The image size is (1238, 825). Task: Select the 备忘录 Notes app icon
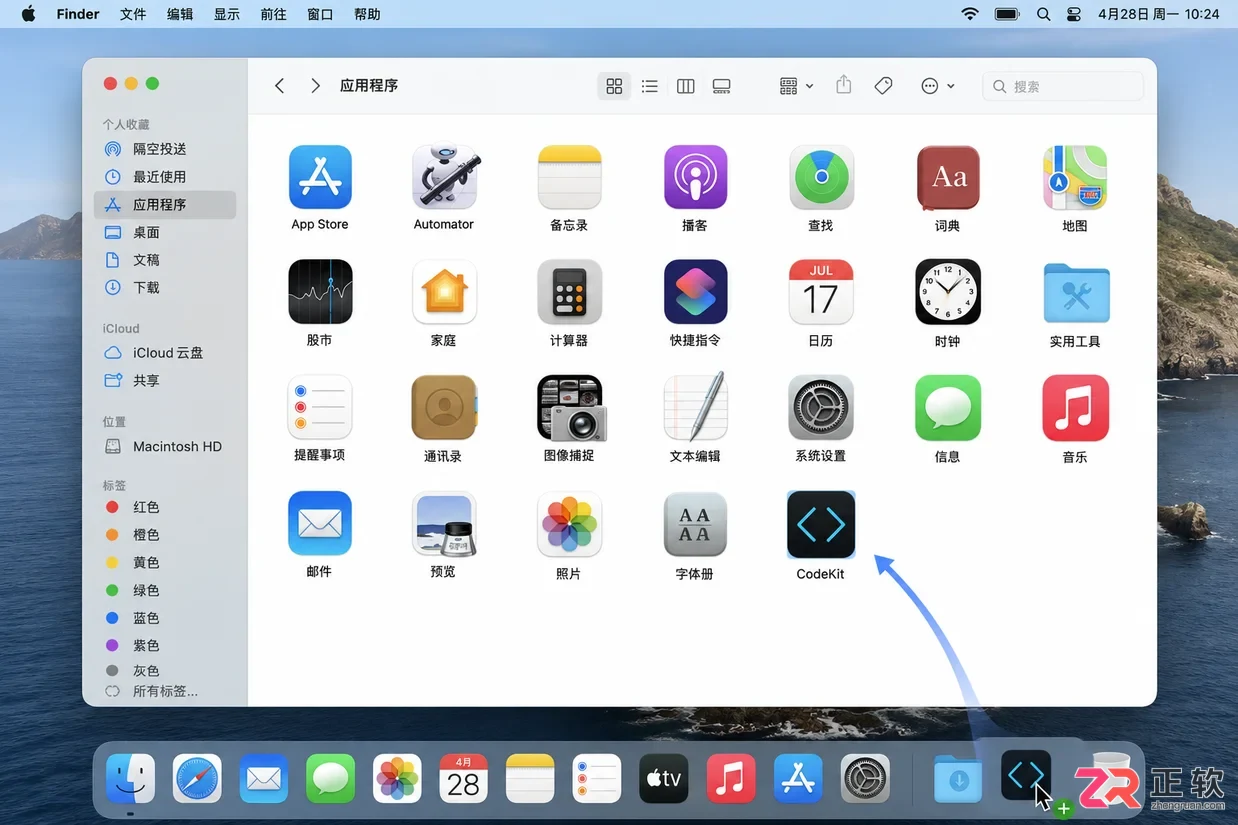tap(569, 177)
